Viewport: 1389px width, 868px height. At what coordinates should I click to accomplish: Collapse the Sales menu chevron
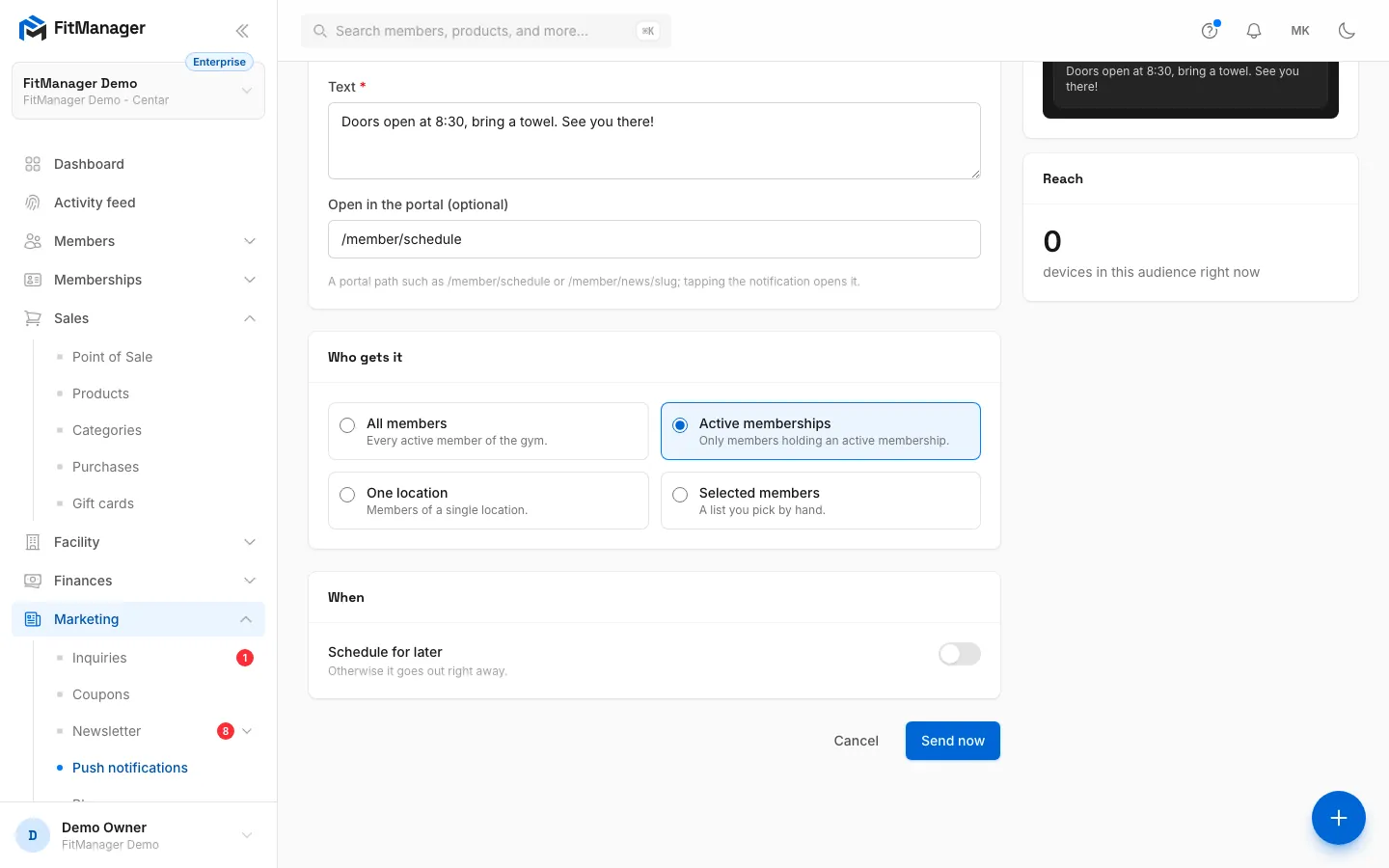[x=250, y=318]
